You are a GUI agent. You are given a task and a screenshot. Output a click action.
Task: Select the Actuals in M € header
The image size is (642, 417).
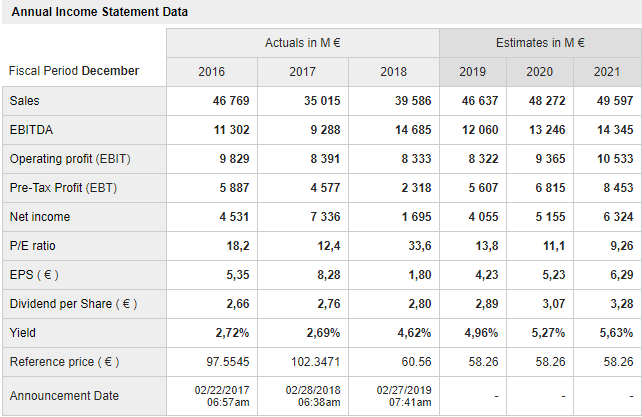tap(302, 43)
